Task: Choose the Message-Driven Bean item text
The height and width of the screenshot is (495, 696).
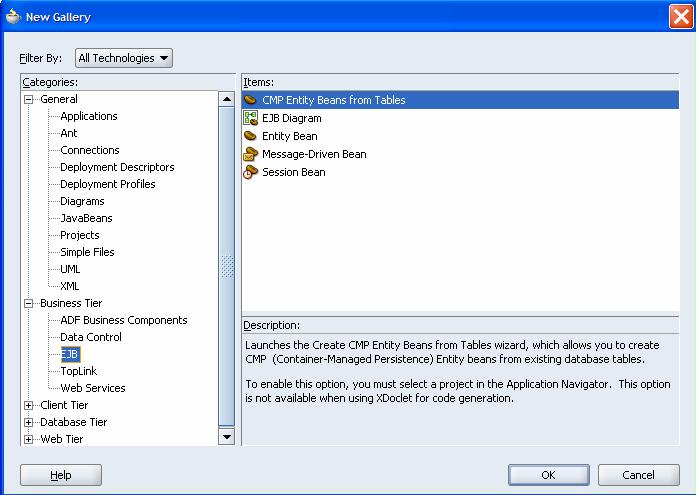Action: point(314,154)
